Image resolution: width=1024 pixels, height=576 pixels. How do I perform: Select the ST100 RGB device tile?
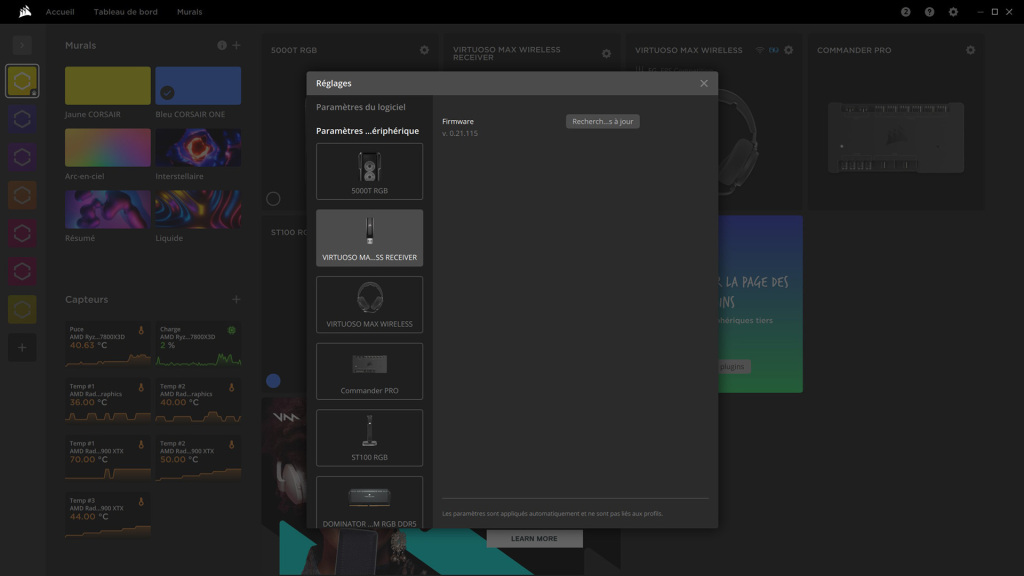(370, 438)
